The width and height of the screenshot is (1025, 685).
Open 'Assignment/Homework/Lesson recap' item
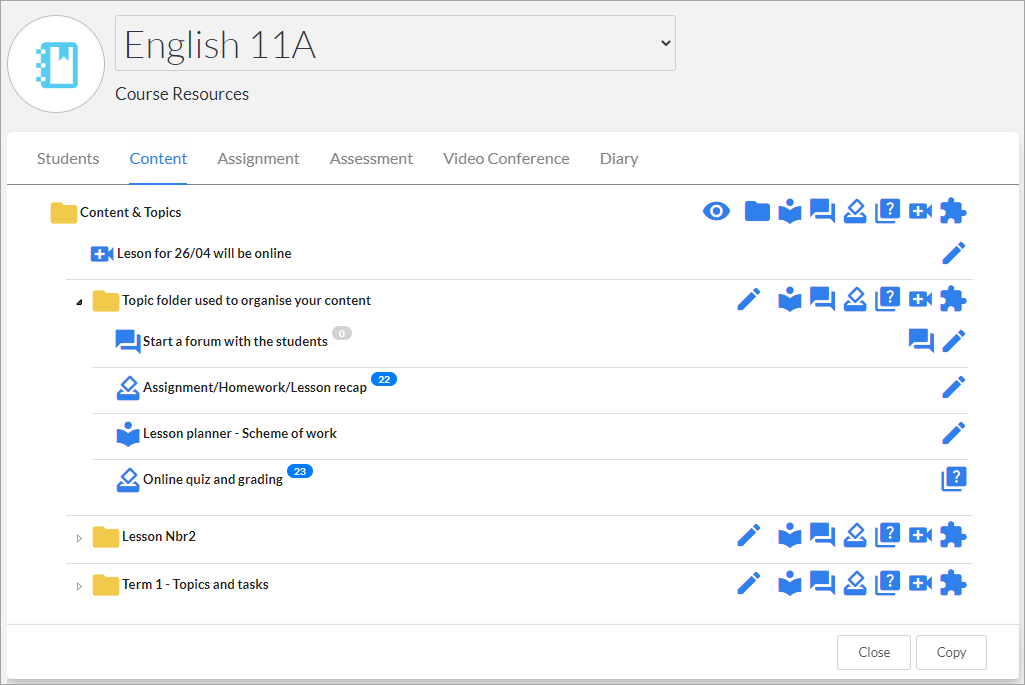pos(255,388)
